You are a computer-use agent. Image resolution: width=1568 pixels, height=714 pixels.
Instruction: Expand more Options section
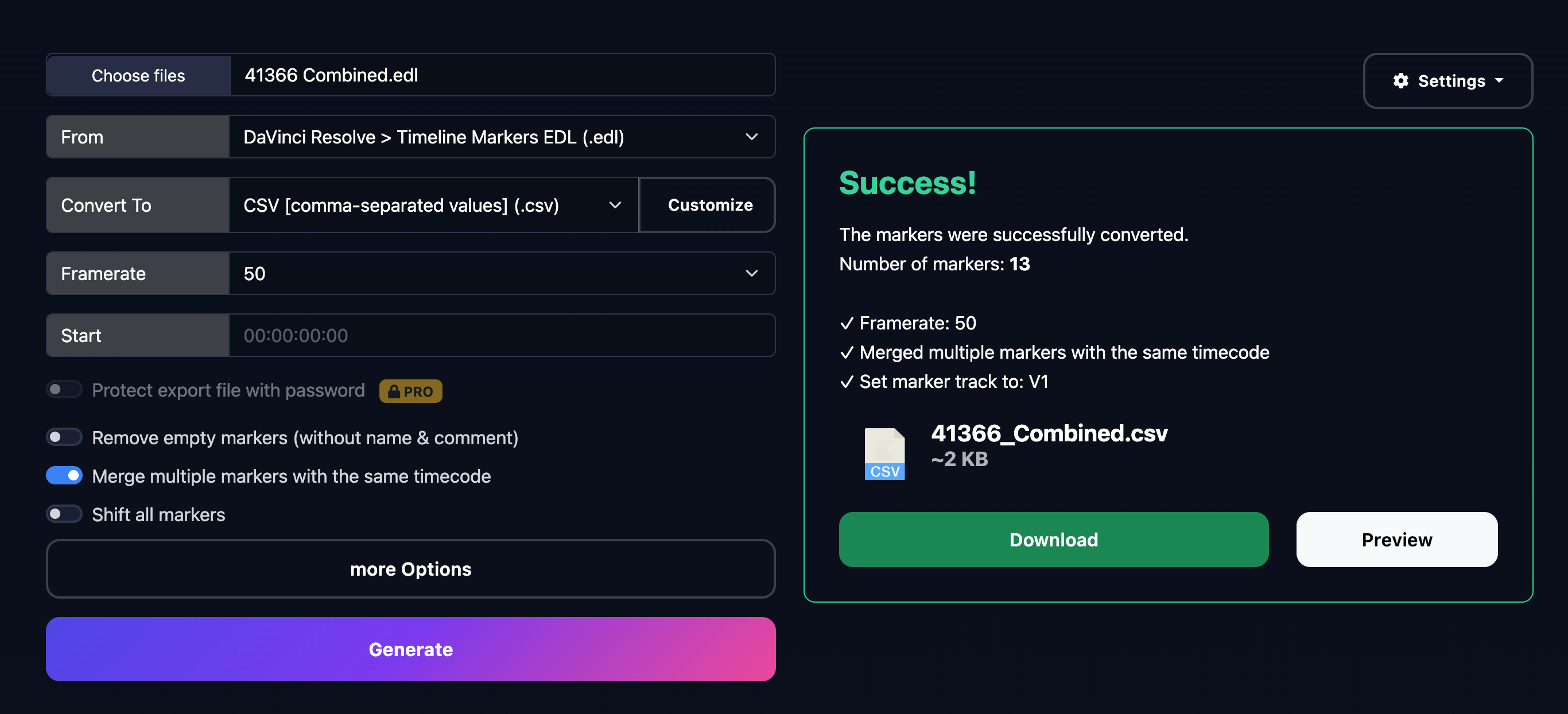click(411, 569)
